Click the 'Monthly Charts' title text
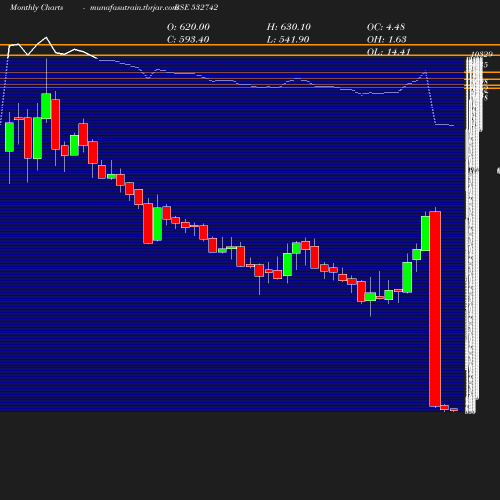Screen dimensions: 500x500 point(37,8)
